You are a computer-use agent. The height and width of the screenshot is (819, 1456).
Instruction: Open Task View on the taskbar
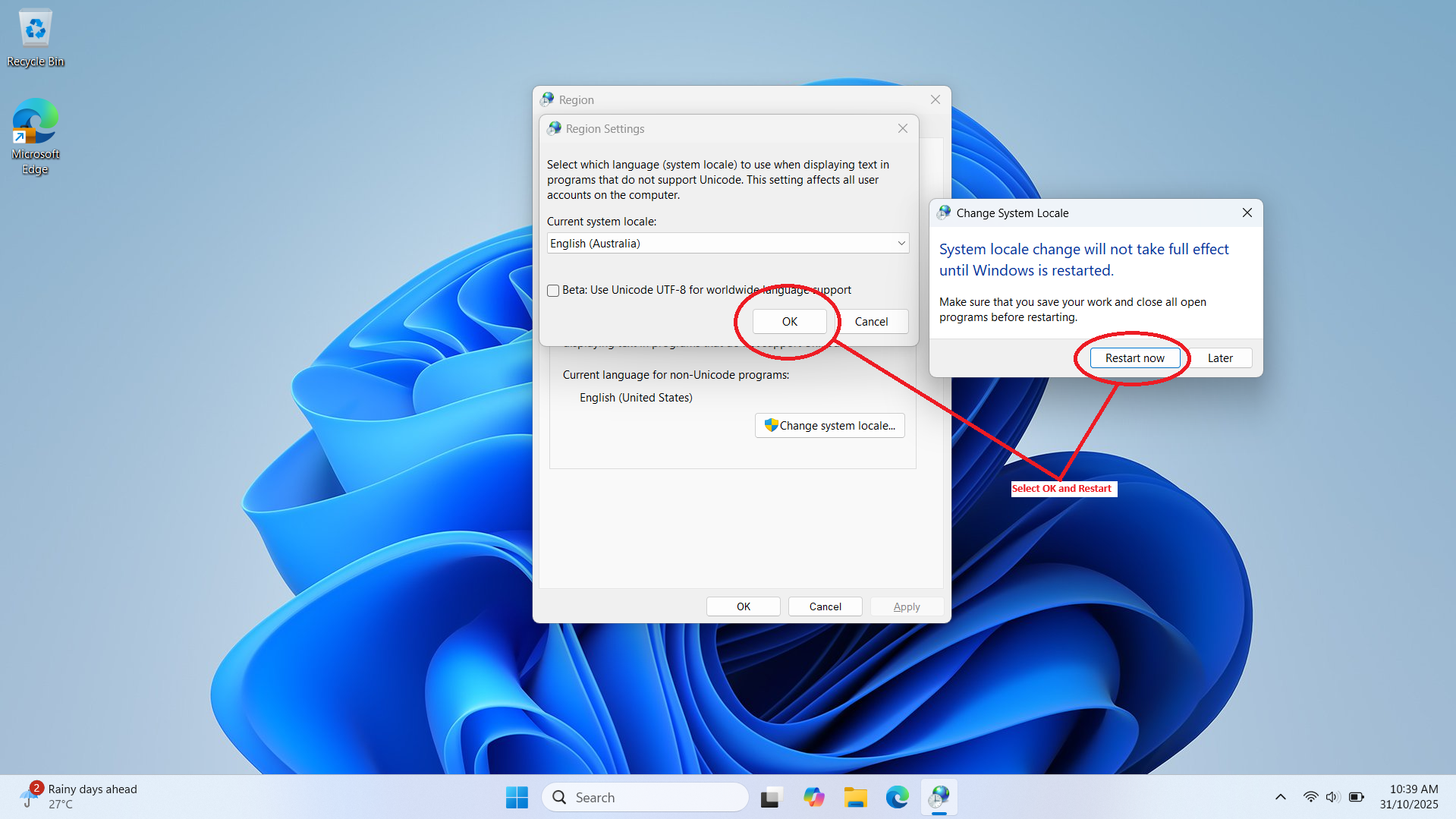[x=771, y=797]
